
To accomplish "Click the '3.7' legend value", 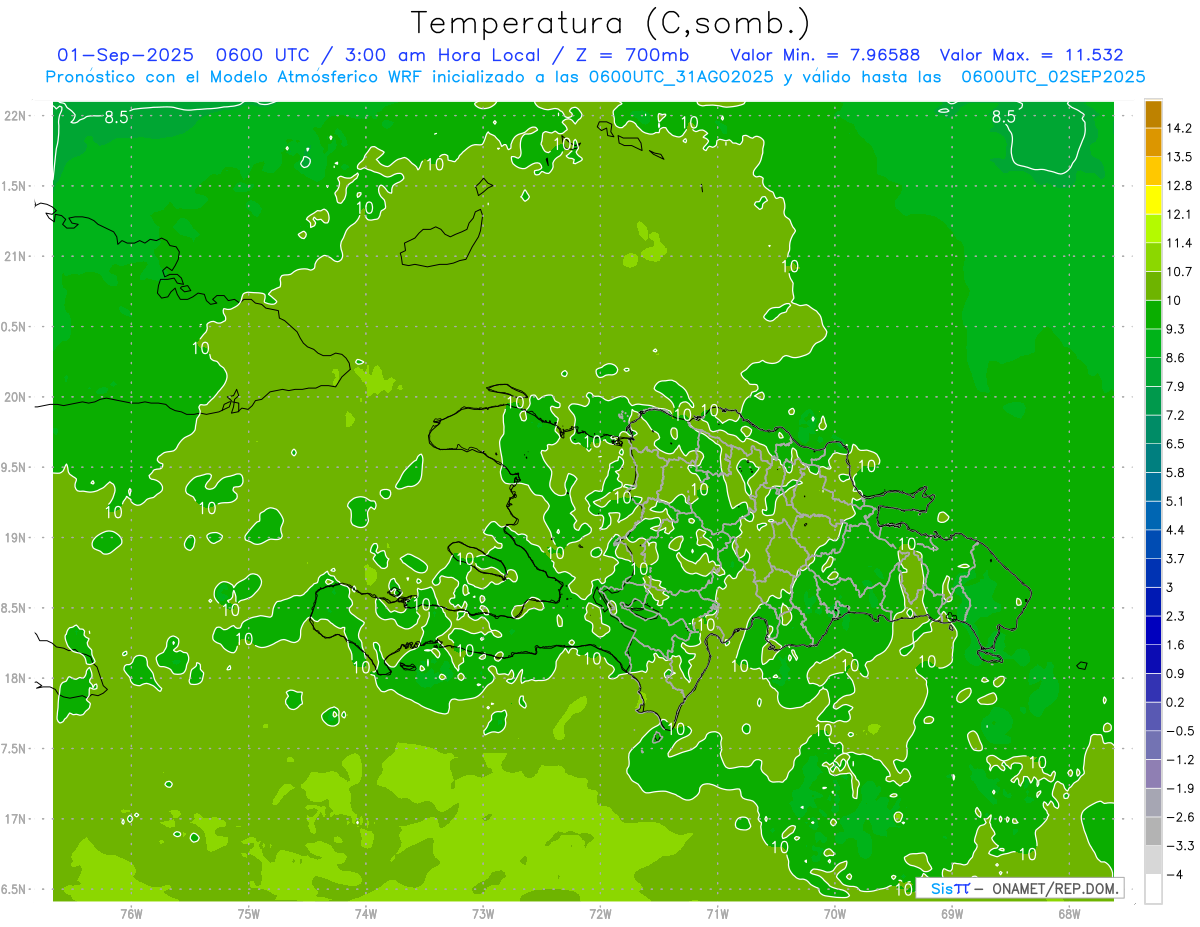I will [x=1176, y=559].
